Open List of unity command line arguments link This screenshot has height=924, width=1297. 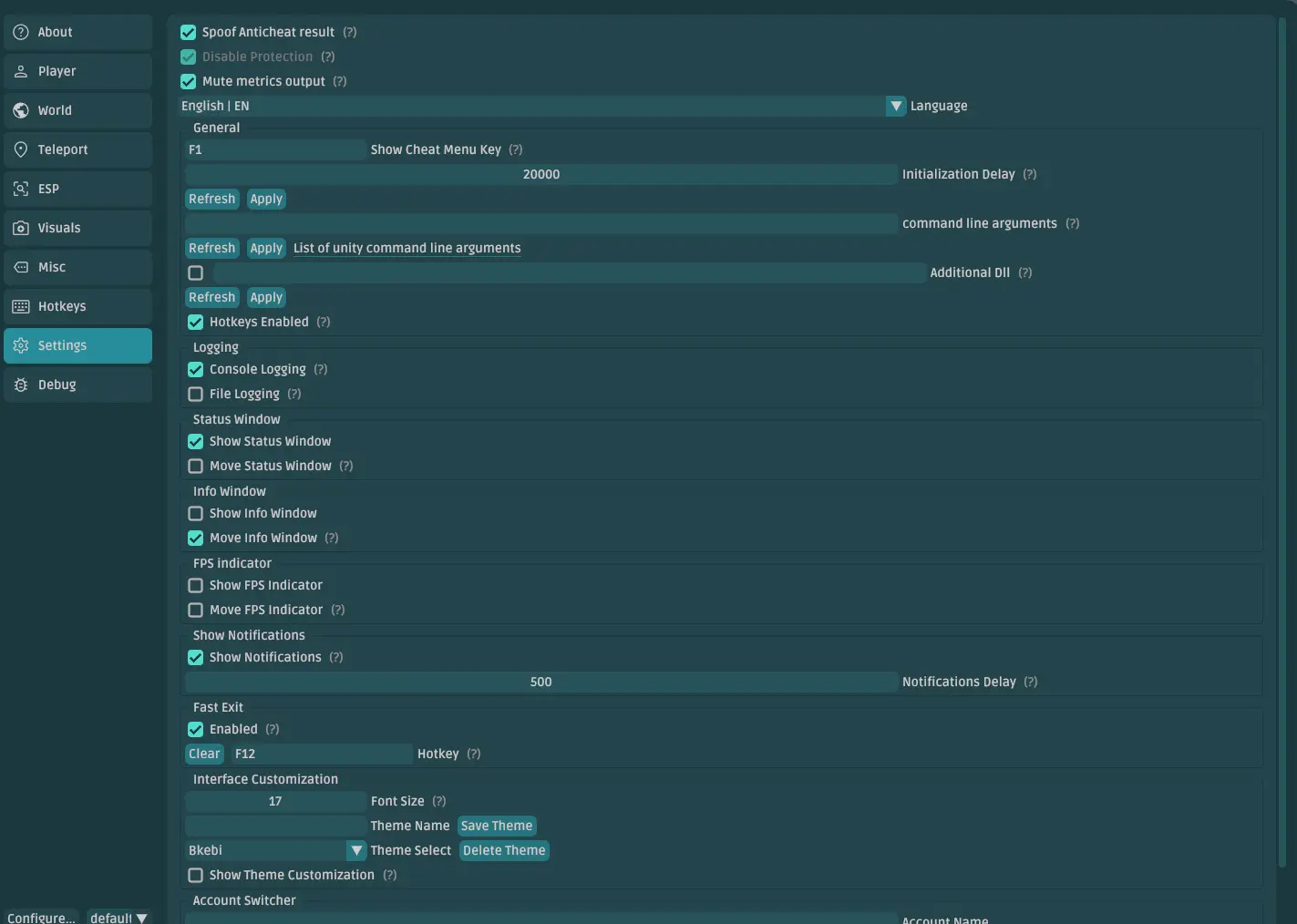pos(407,248)
